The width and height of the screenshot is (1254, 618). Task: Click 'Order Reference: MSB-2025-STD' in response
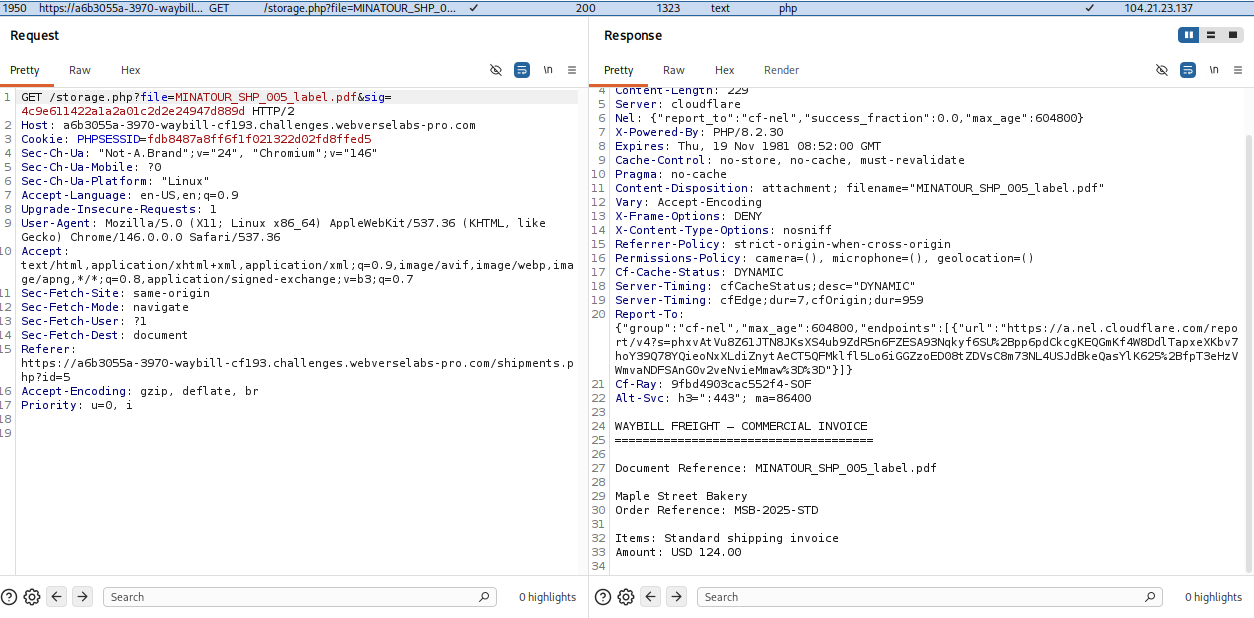point(716,510)
